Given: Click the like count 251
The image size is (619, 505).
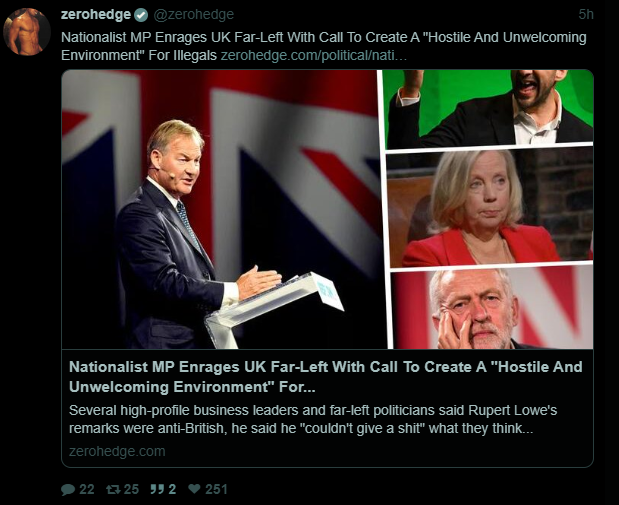Looking at the screenshot, I should (216, 490).
